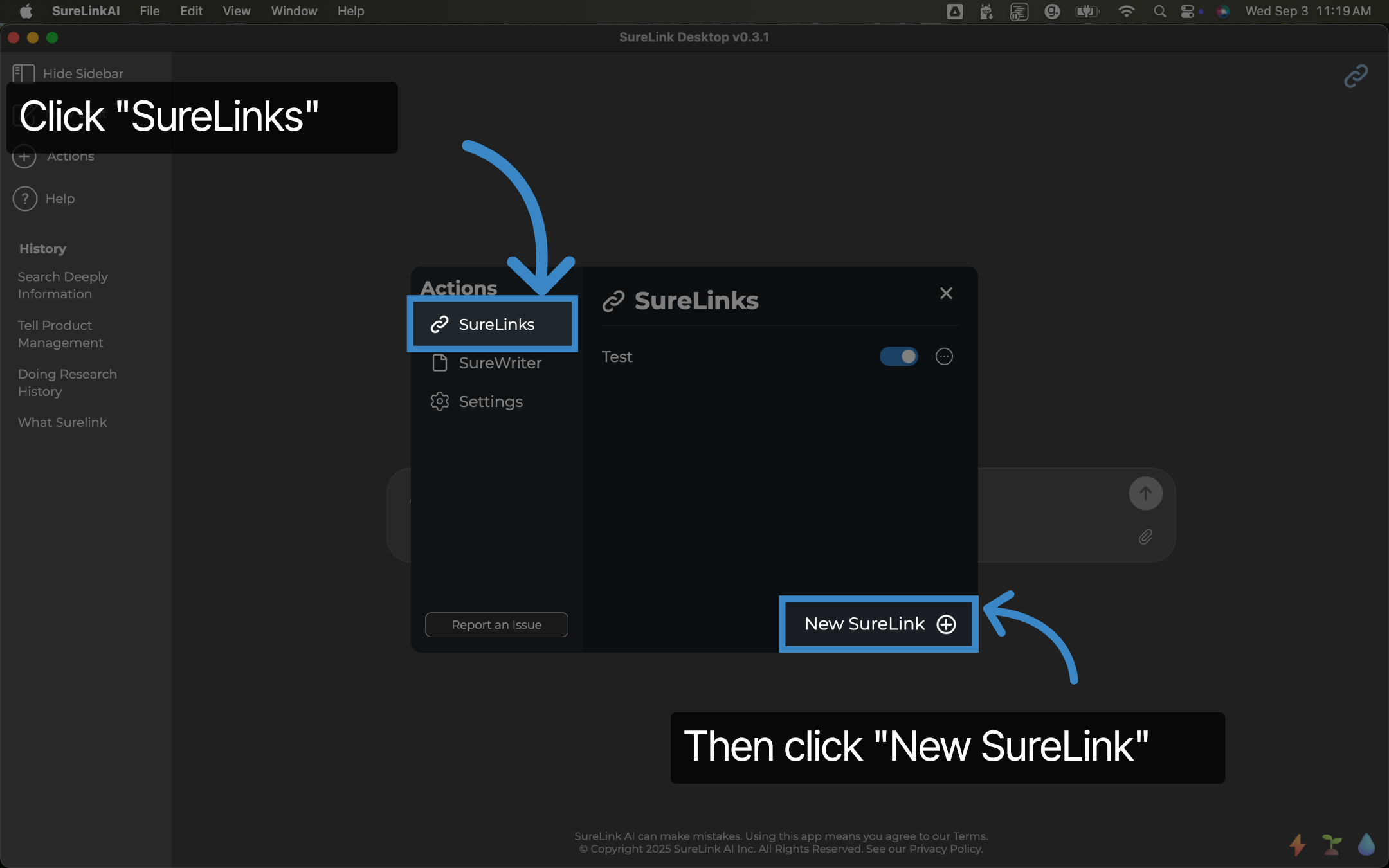This screenshot has height=868, width=1389.
Task: Select SureWriter in the Actions list
Action: point(486,363)
